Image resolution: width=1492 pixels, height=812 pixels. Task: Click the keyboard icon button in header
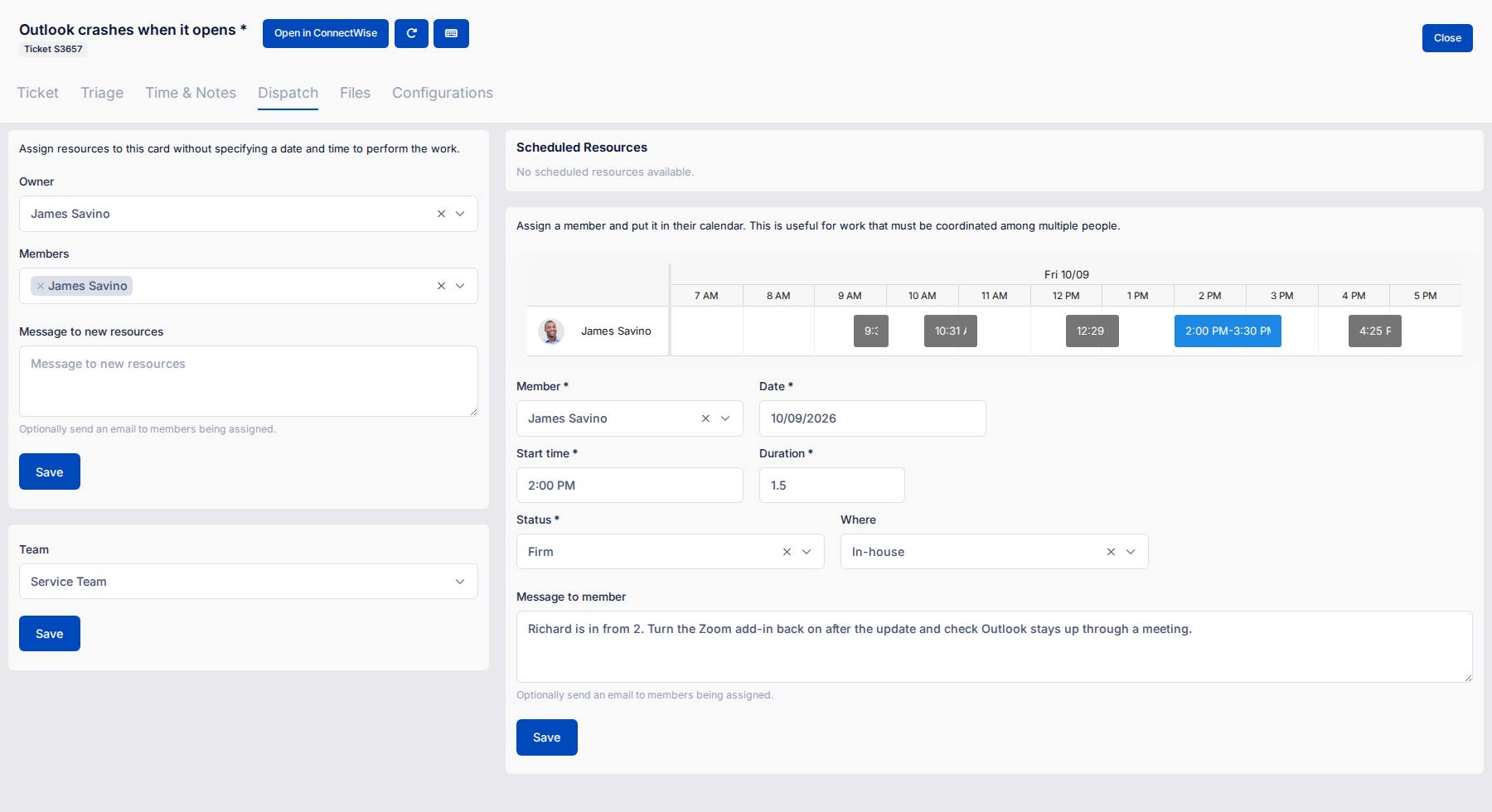coord(451,33)
